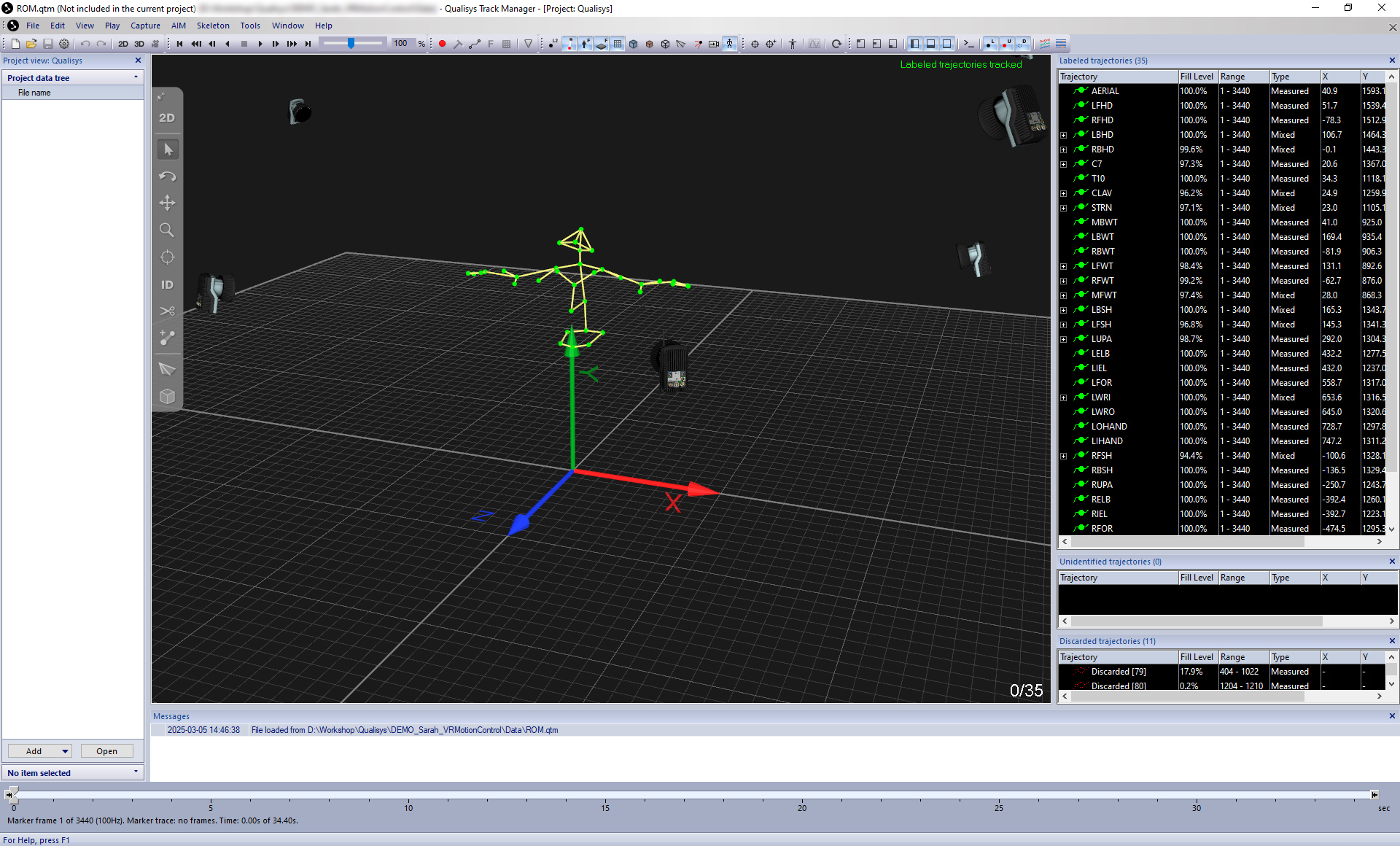Open the Add button dropdown arrow
1400x846 pixels.
click(65, 751)
